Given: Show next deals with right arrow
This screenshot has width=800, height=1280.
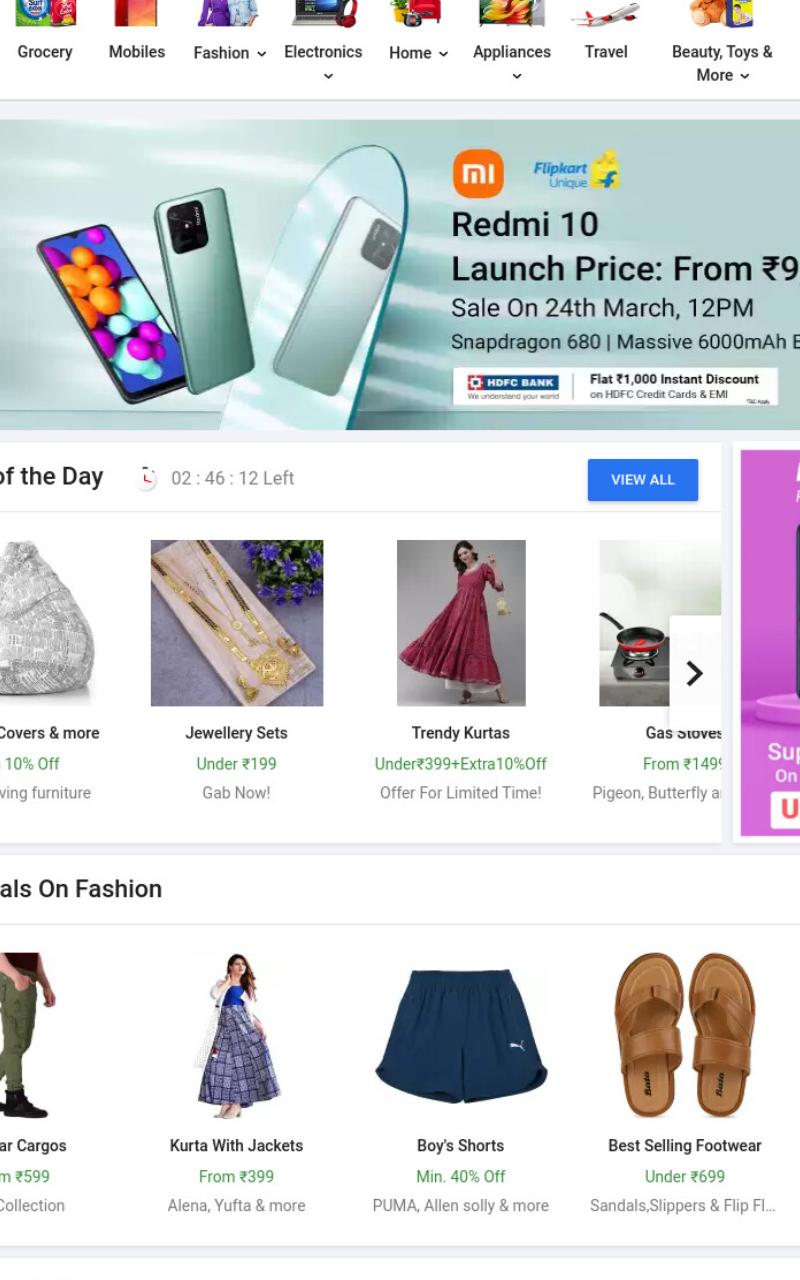Looking at the screenshot, I should (x=694, y=674).
